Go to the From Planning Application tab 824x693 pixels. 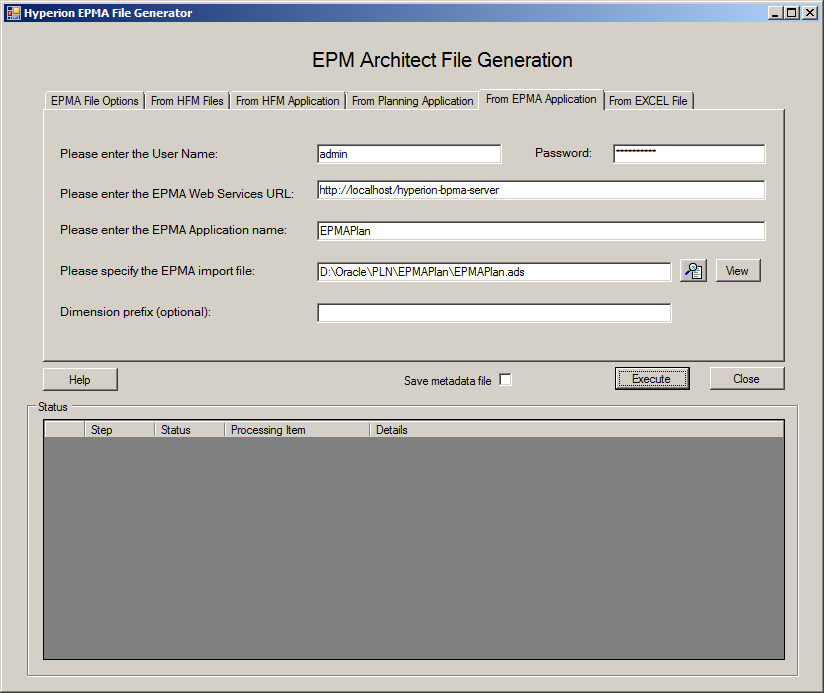point(413,101)
